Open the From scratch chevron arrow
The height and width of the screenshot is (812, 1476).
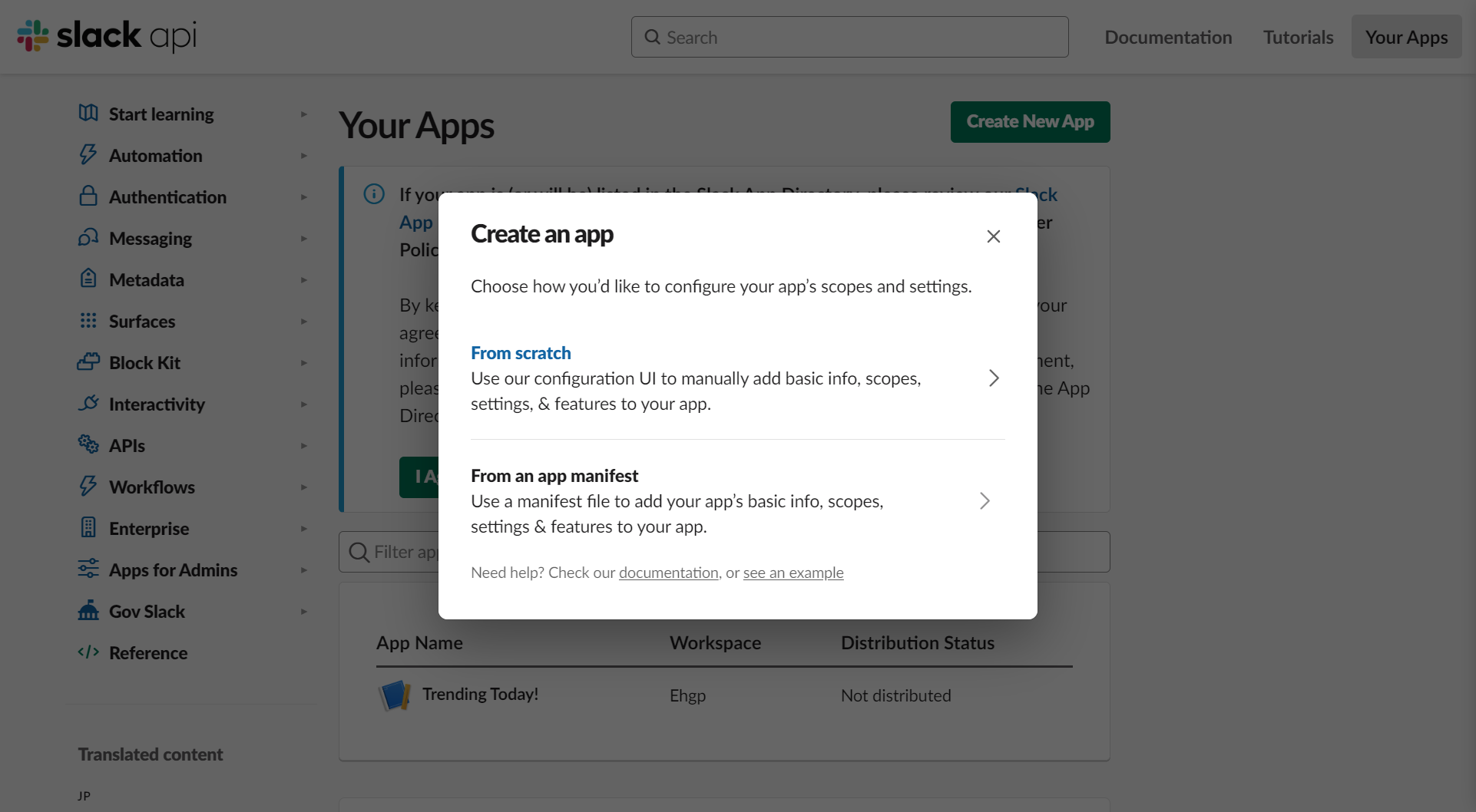point(994,378)
